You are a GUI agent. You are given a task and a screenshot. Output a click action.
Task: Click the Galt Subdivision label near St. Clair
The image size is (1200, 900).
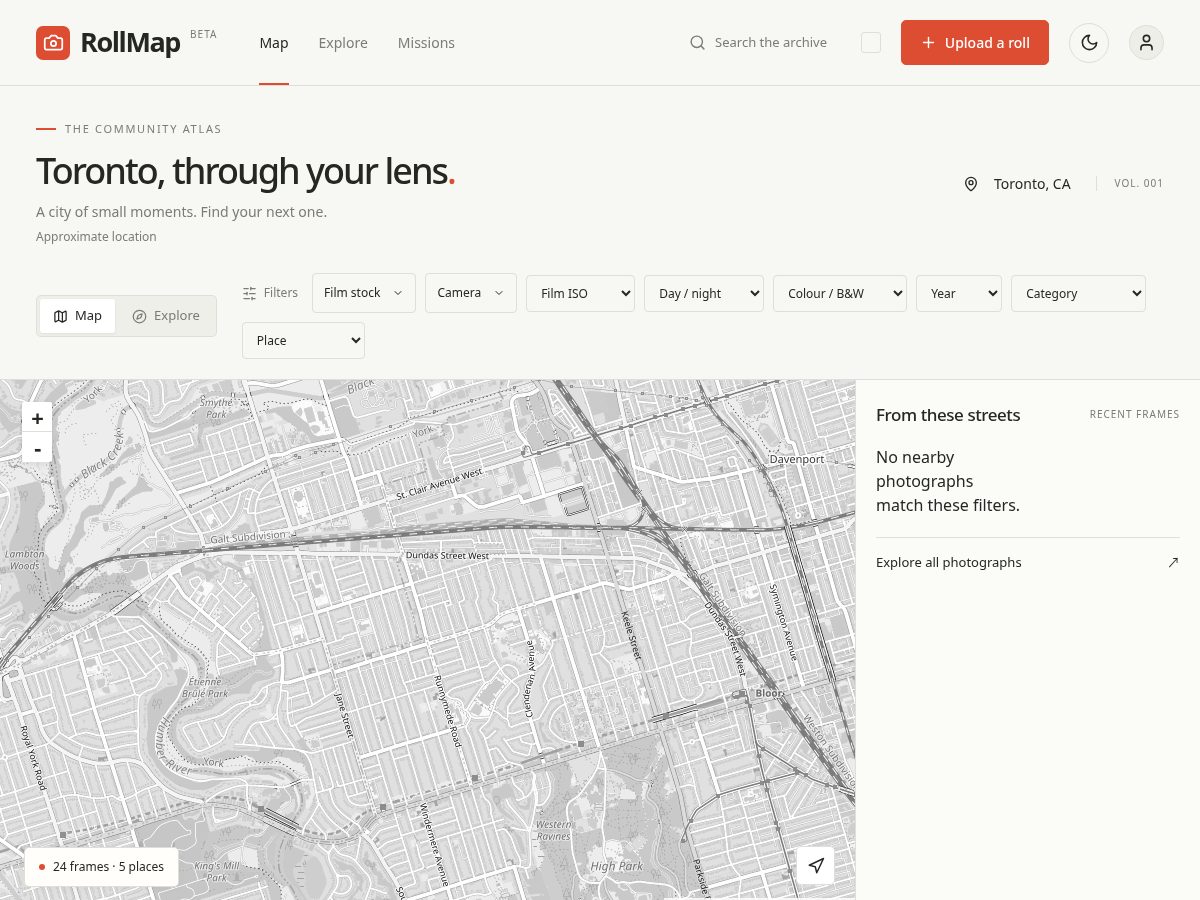[248, 538]
